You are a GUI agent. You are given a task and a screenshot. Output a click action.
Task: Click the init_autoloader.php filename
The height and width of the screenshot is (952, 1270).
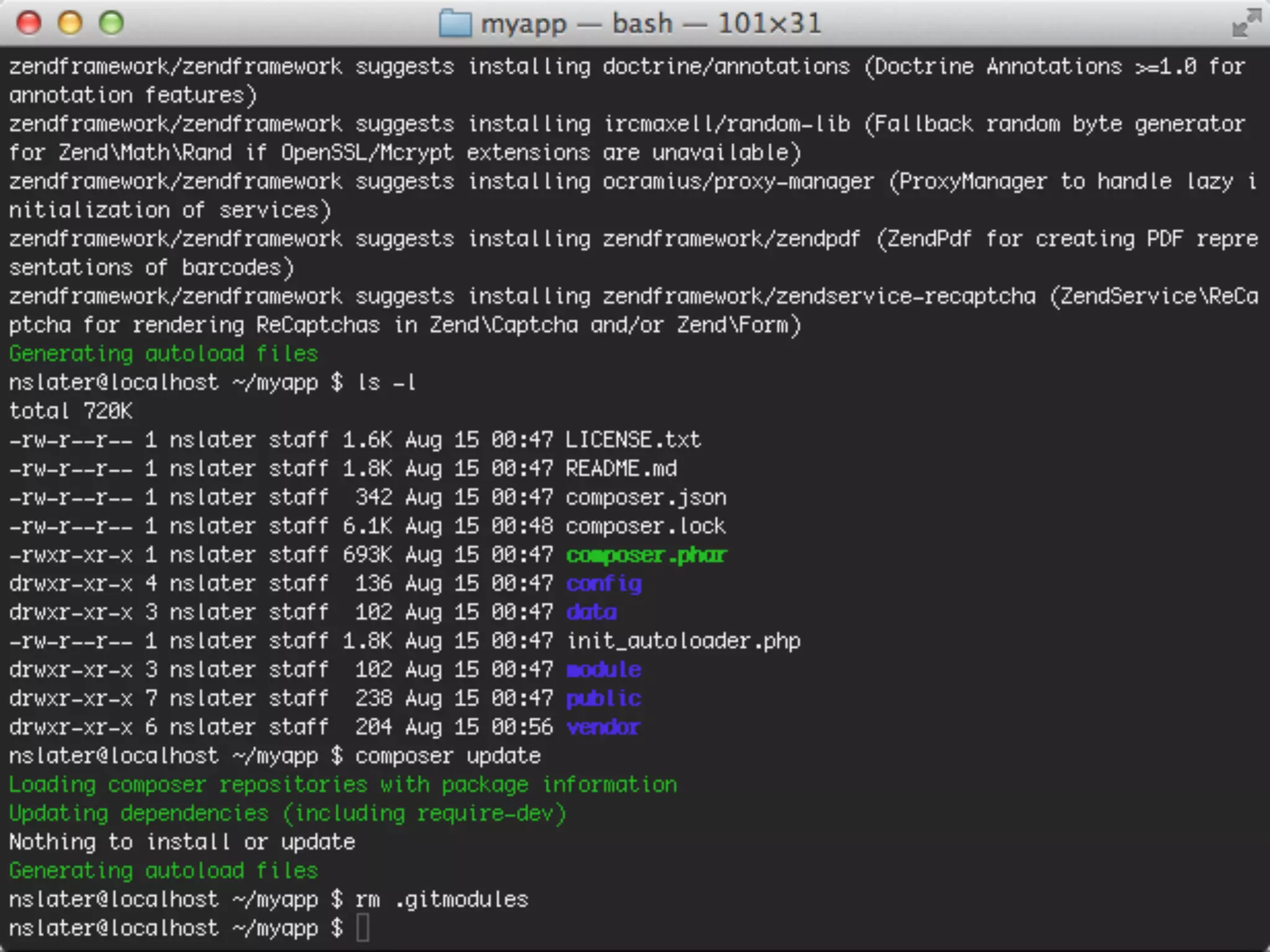(683, 641)
